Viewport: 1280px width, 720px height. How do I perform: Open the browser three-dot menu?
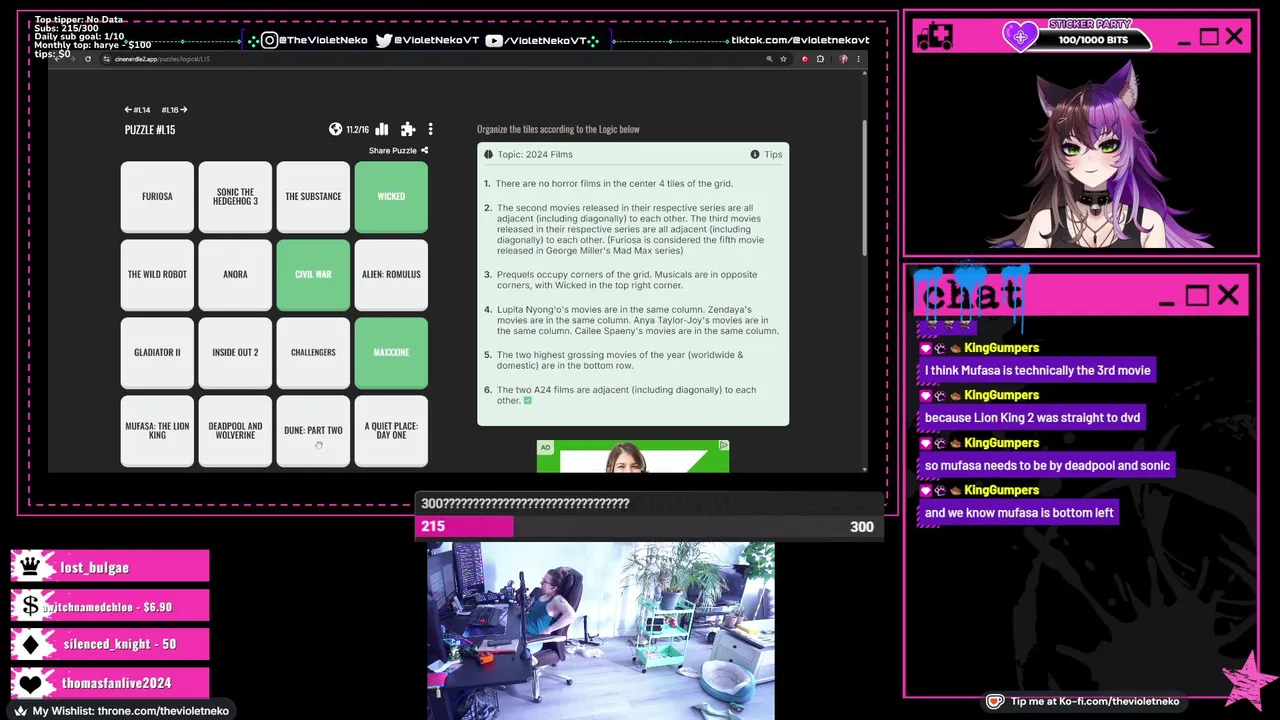pyautogui.click(x=858, y=59)
